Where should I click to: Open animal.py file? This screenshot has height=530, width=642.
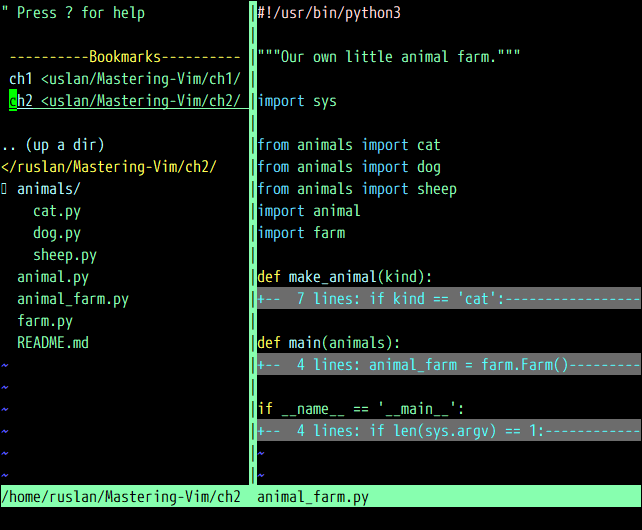click(53, 277)
